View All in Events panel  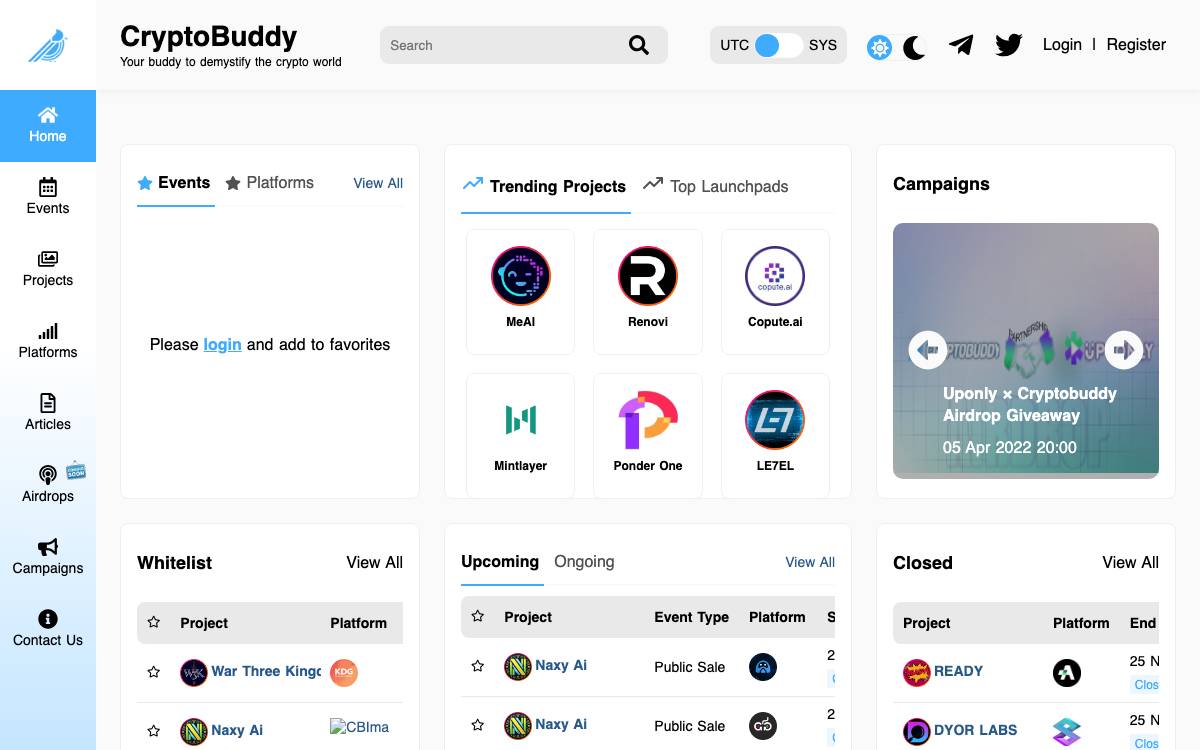tap(378, 183)
